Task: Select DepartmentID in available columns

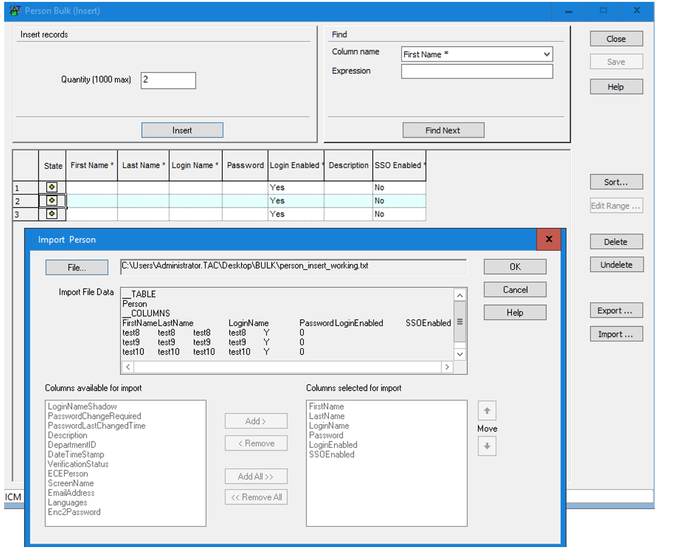Action: [72, 445]
